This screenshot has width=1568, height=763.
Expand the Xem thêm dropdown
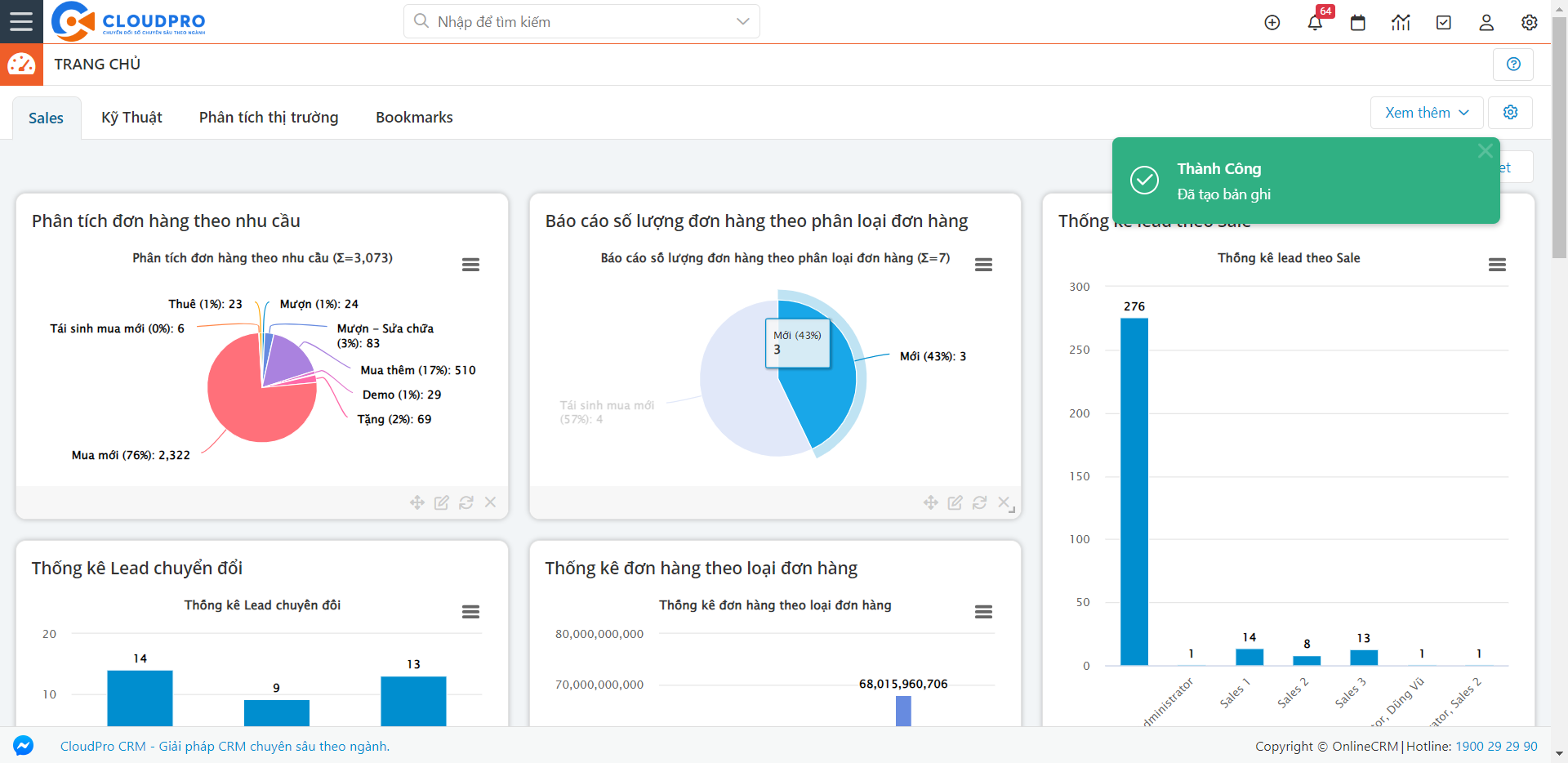coord(1427,113)
